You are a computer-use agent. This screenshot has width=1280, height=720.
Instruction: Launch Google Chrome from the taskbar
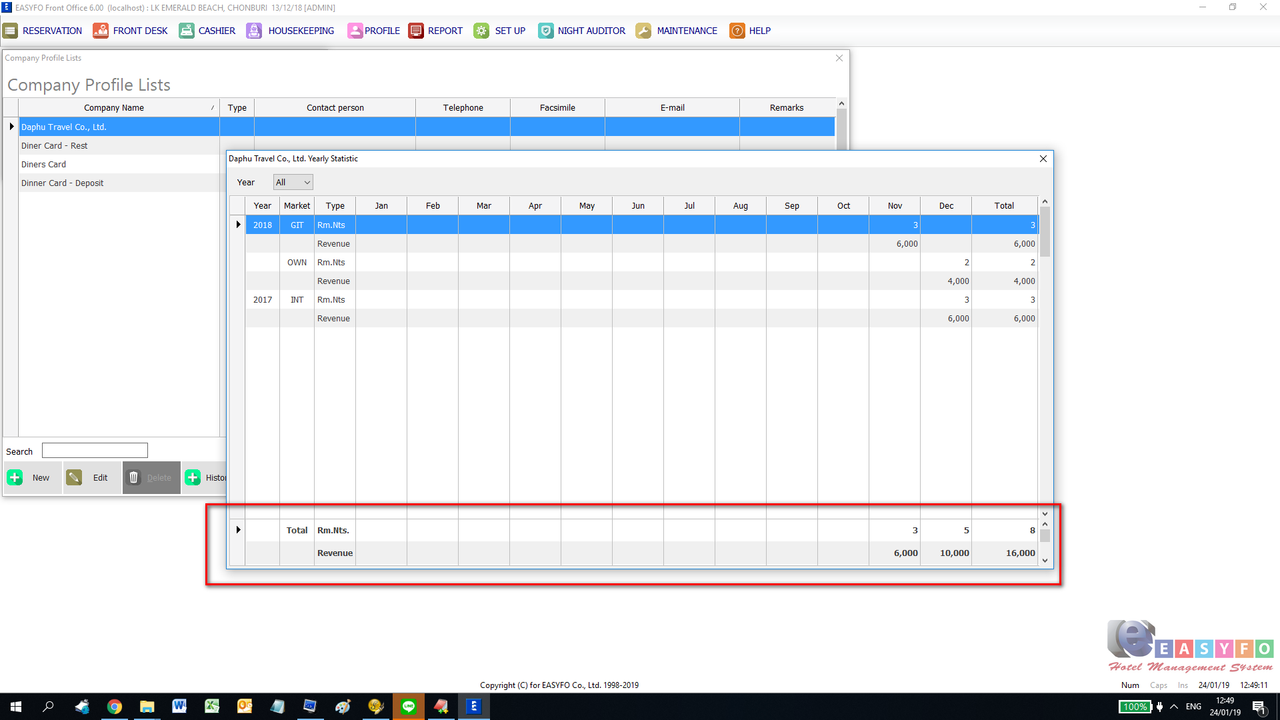coord(114,707)
